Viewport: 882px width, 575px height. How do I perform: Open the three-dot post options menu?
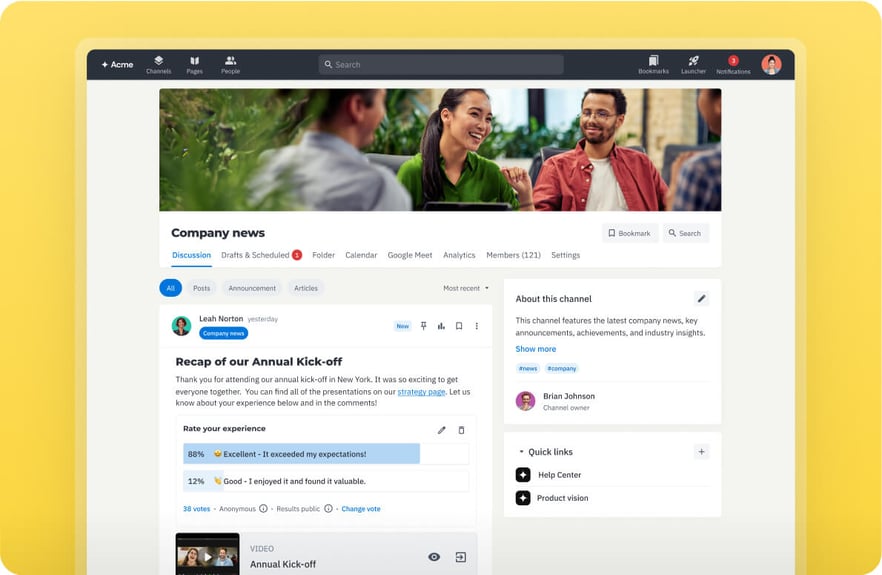tap(477, 326)
